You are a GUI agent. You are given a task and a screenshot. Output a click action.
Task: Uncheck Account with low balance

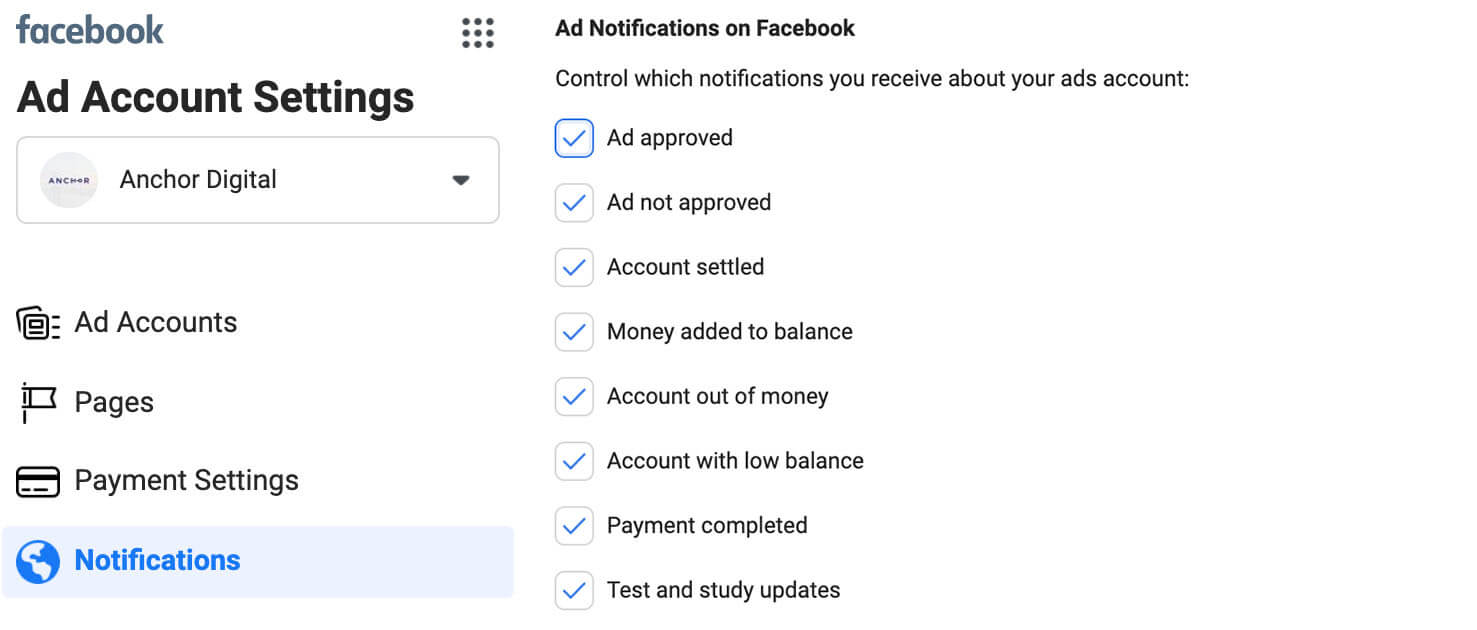tap(573, 460)
